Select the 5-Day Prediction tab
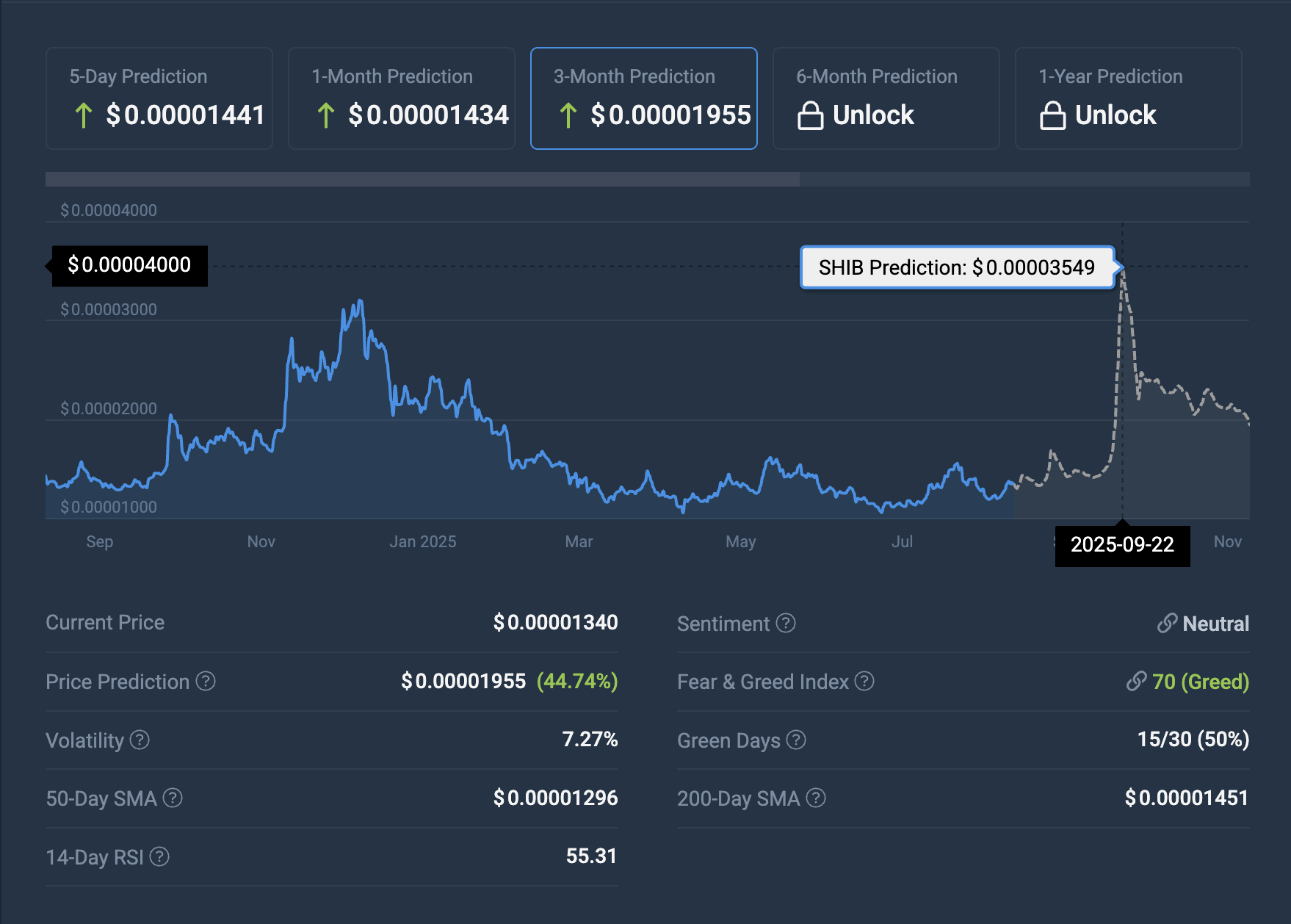The width and height of the screenshot is (1291, 924). [159, 98]
